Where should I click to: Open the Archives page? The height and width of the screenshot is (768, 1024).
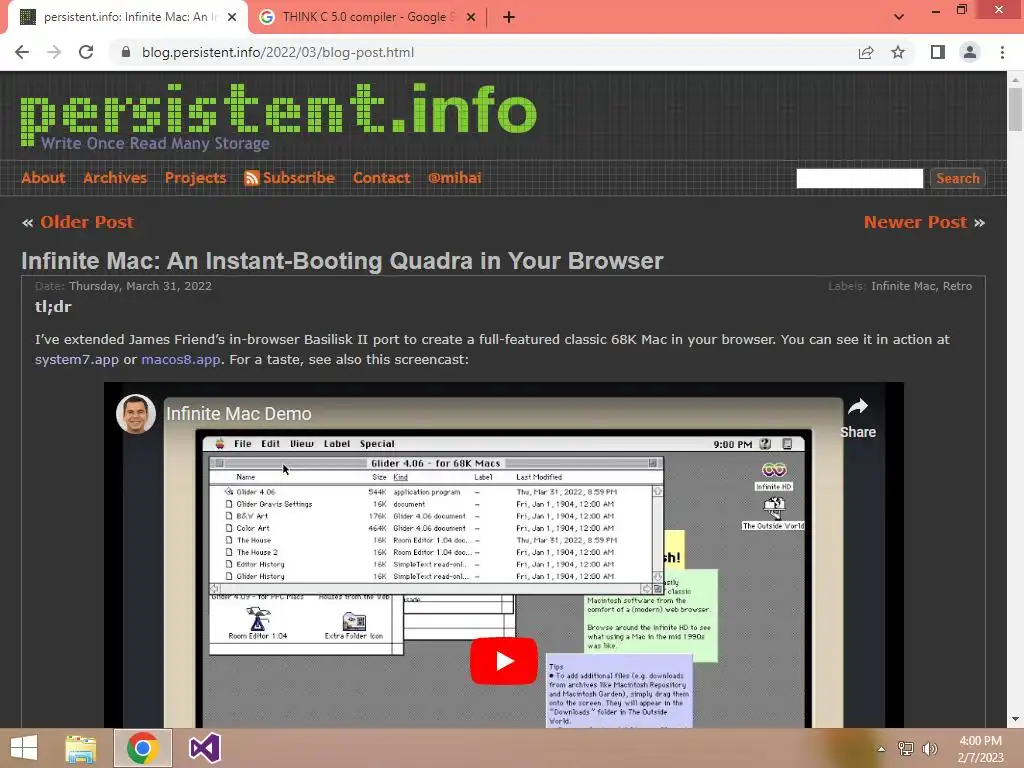click(115, 178)
